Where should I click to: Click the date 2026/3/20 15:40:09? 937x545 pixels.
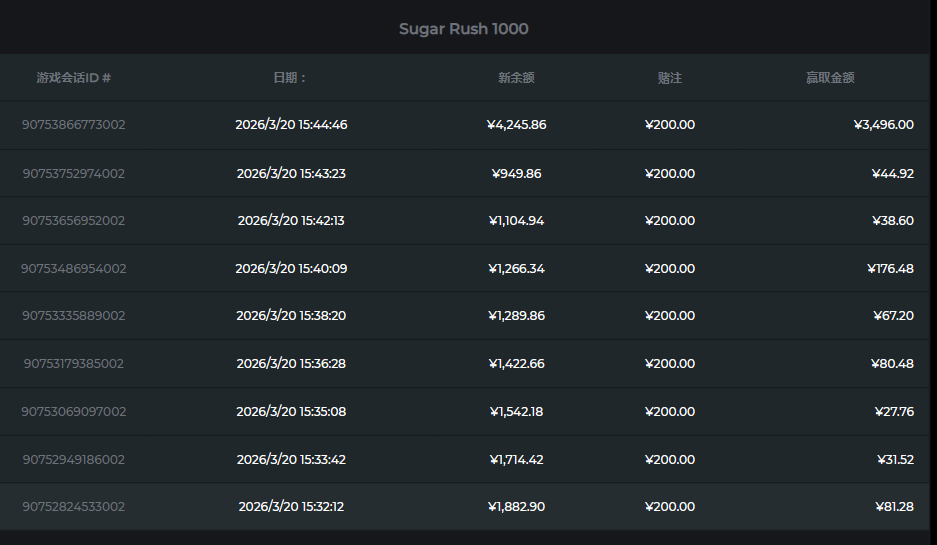pos(291,268)
